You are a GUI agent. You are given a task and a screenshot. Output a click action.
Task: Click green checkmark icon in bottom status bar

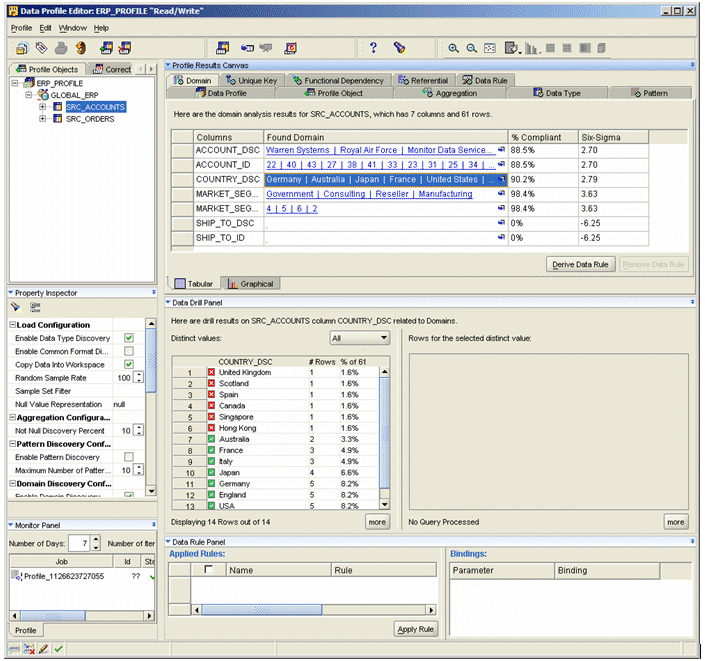click(x=60, y=649)
